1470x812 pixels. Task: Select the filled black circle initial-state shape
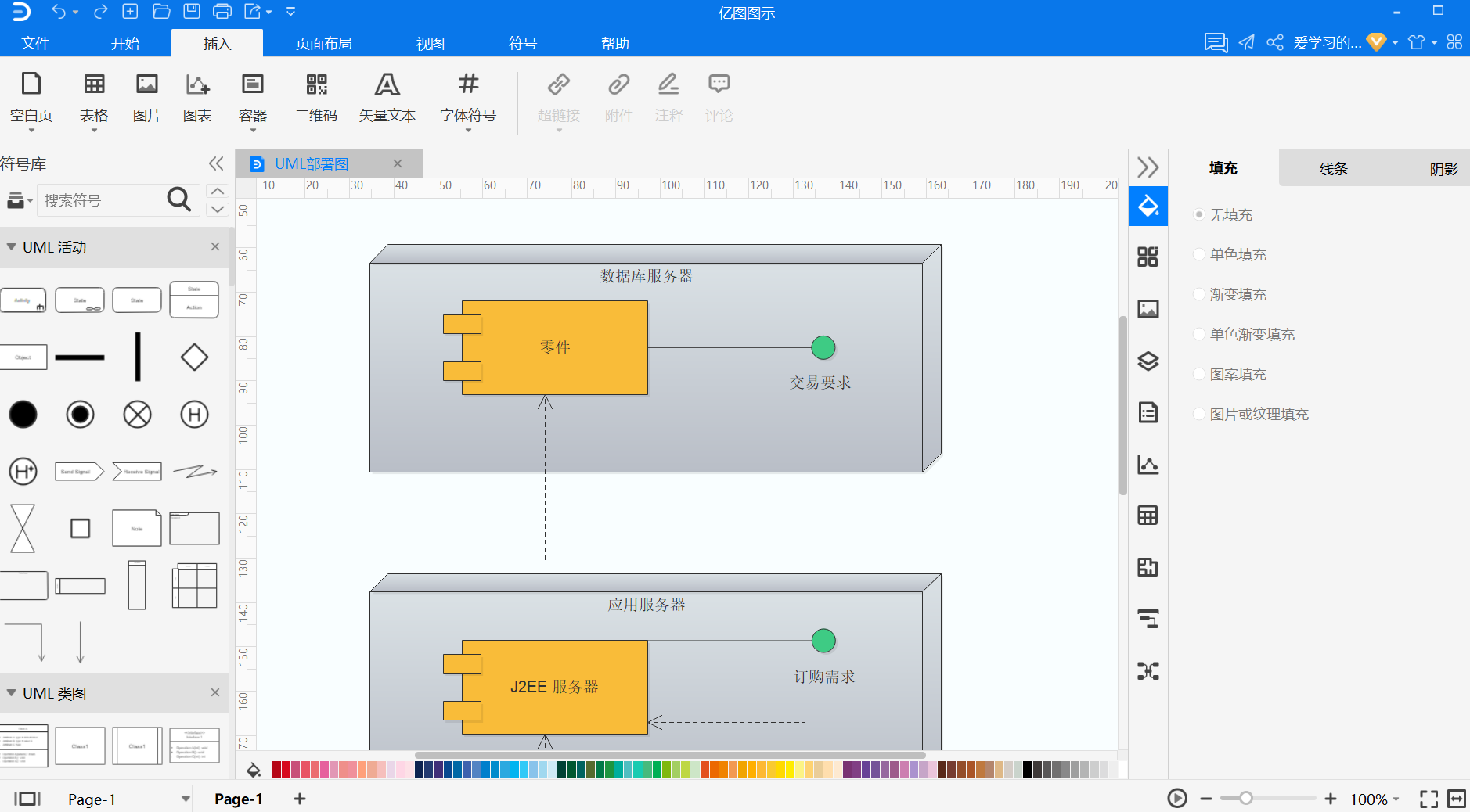(23, 415)
